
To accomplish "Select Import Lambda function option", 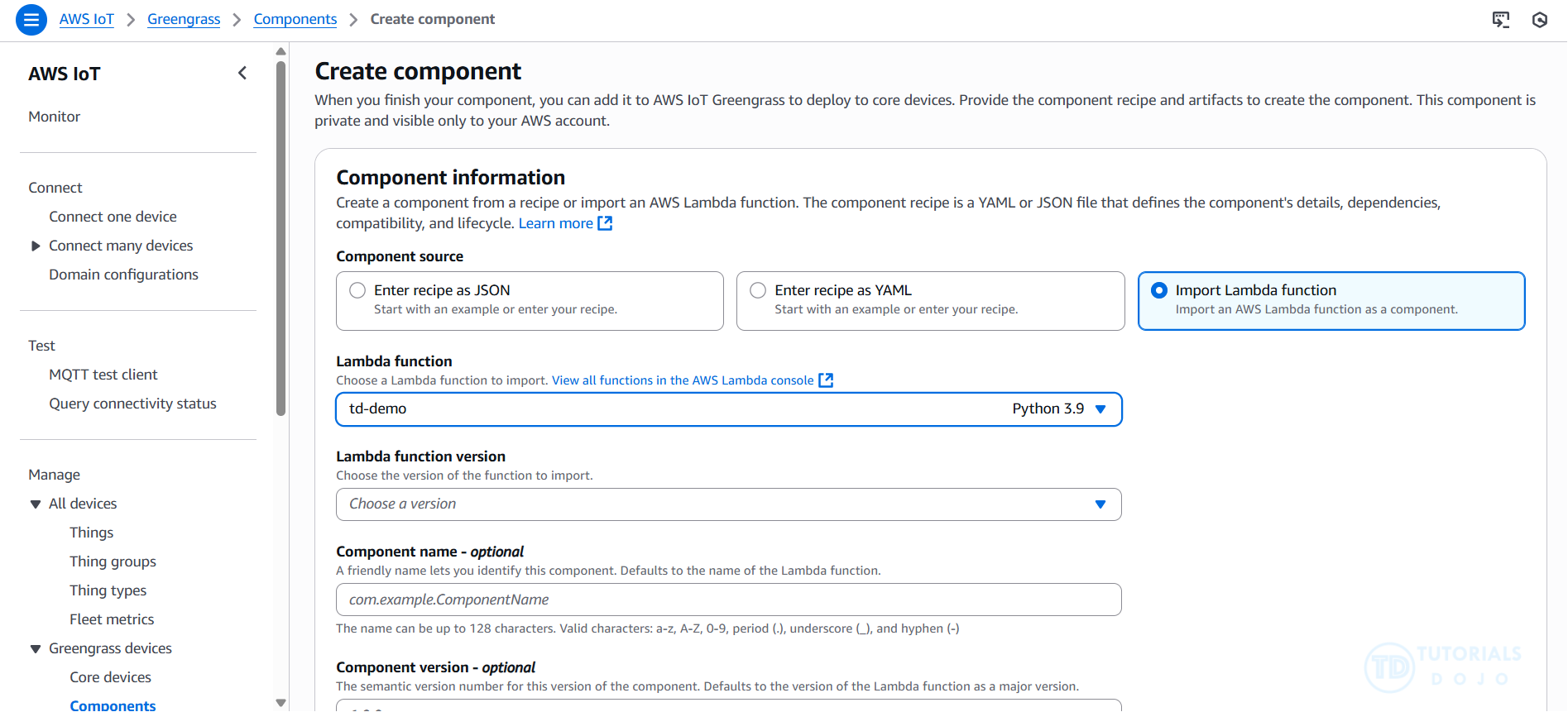I will point(1158,289).
